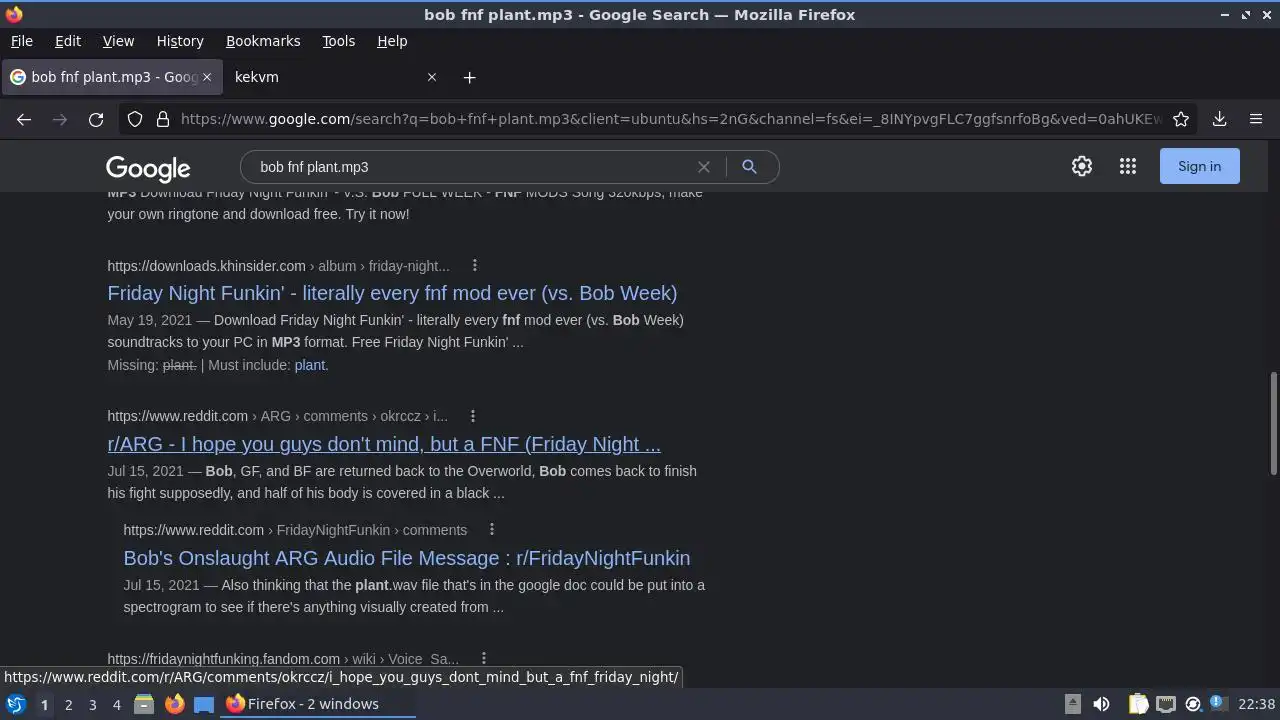Open the volume speaker tray icon
The width and height of the screenshot is (1280, 720).
[1101, 704]
